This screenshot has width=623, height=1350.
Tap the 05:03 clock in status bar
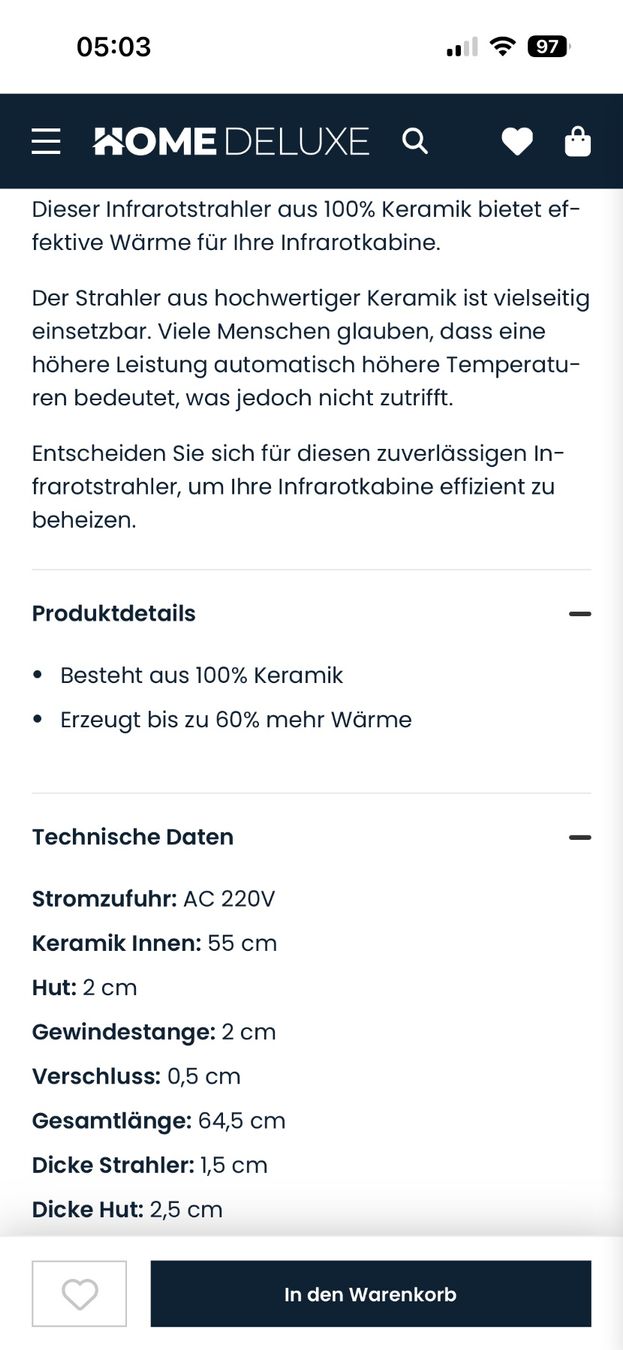pos(114,47)
